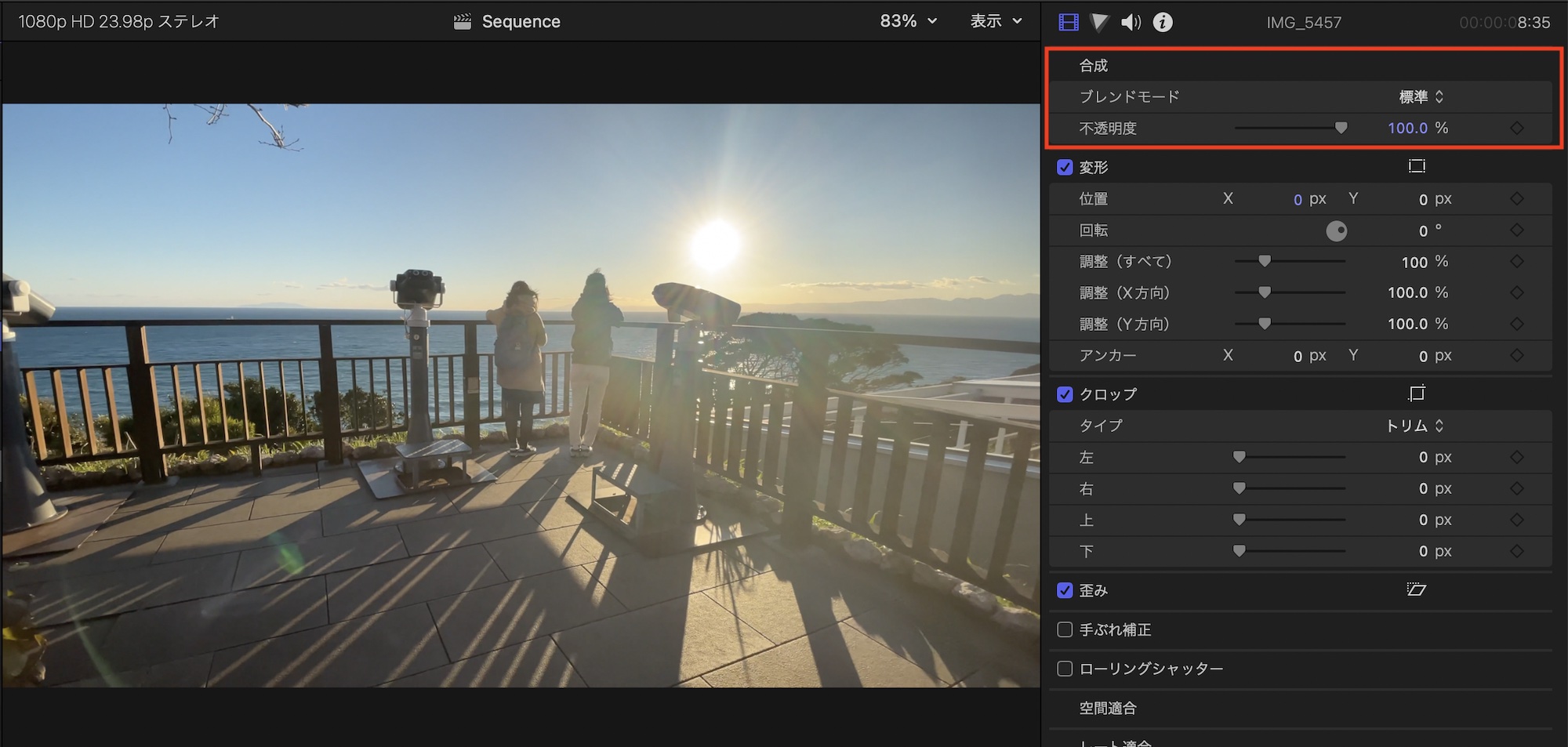
Task: Click the 回転 rotation dial
Action: point(1337,230)
